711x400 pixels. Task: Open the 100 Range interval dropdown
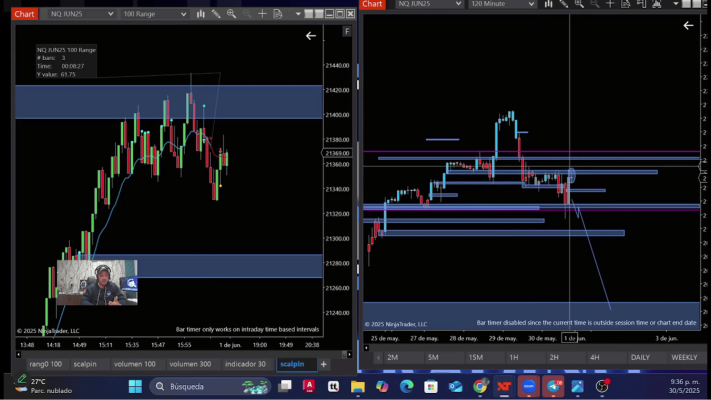point(154,14)
